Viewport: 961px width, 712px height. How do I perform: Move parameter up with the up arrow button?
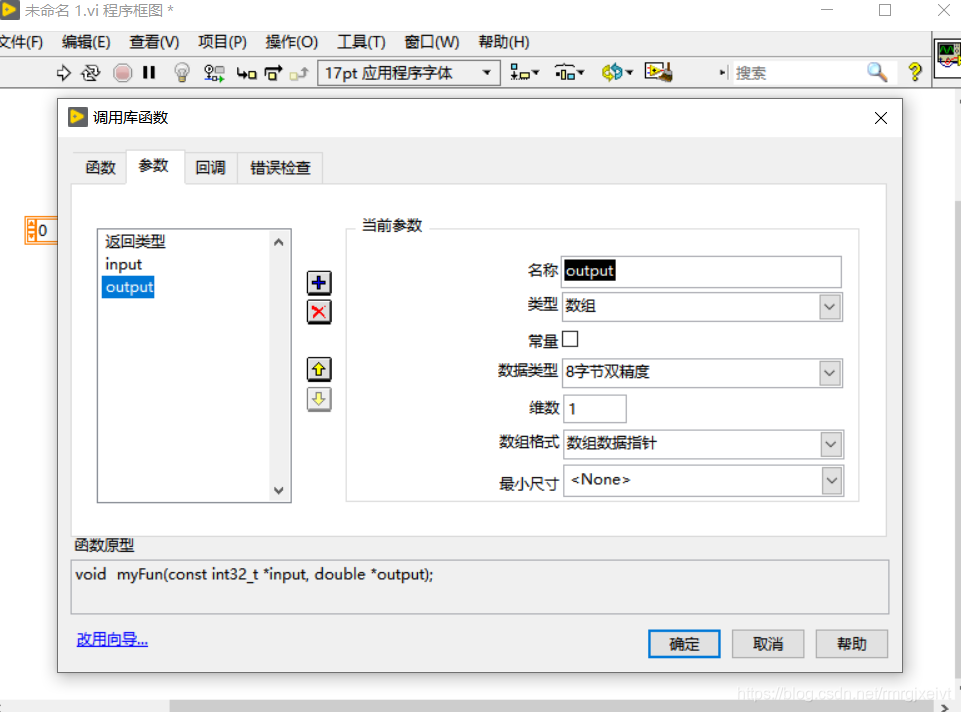click(x=319, y=369)
